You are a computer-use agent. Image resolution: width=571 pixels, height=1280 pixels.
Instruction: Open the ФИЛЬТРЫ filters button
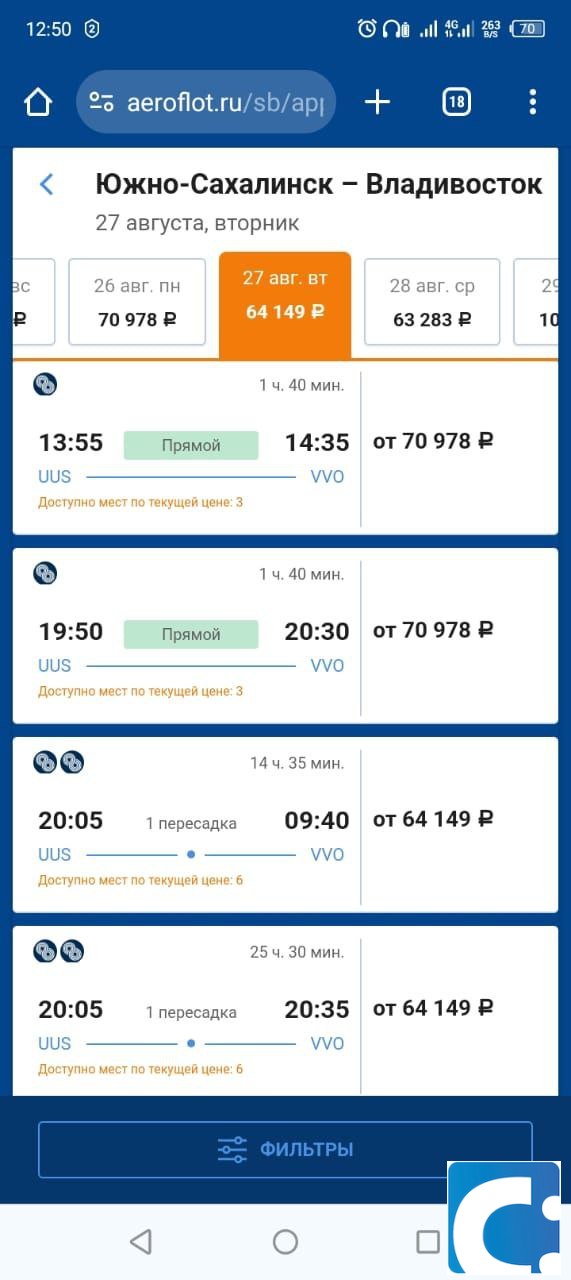pyautogui.click(x=285, y=1149)
